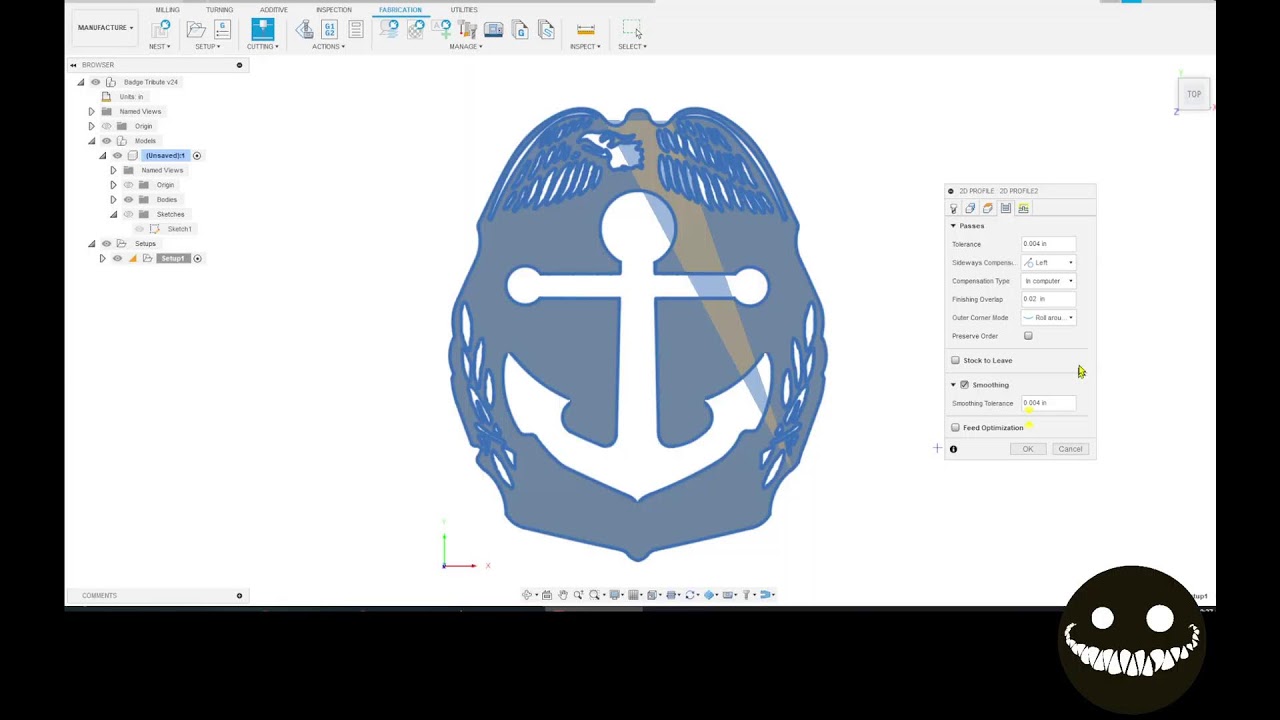Screen dimensions: 1280x720
Task: Collapse the Sketches folder in browser
Action: click(x=113, y=215)
